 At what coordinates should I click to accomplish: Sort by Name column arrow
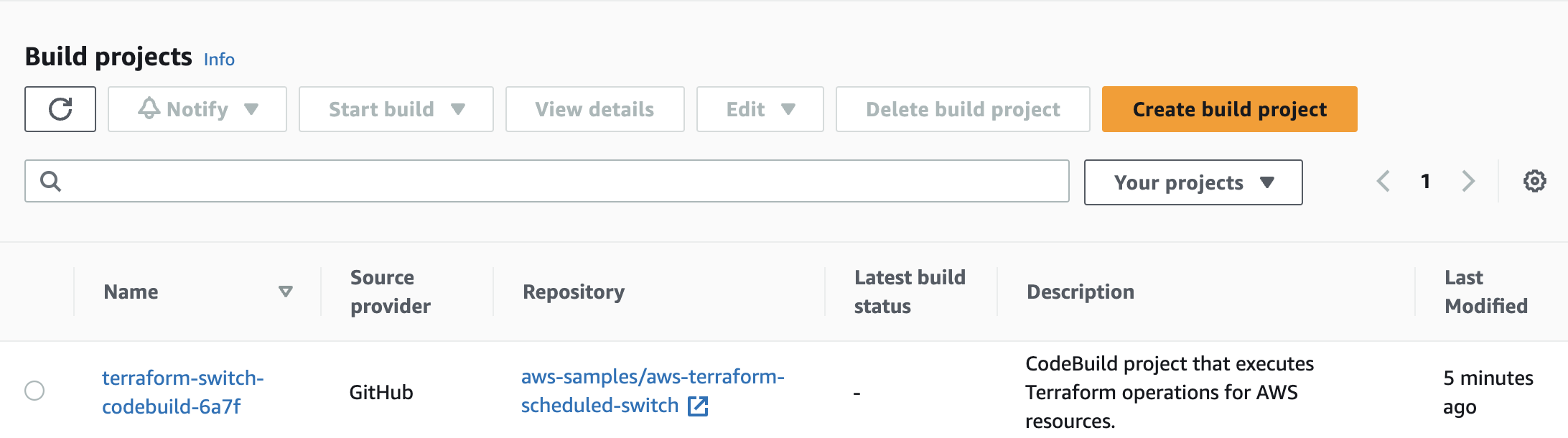coord(286,292)
